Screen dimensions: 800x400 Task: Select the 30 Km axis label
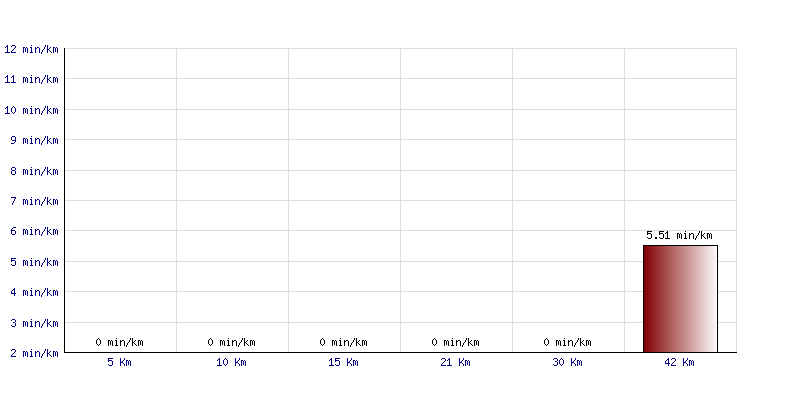pos(567,363)
